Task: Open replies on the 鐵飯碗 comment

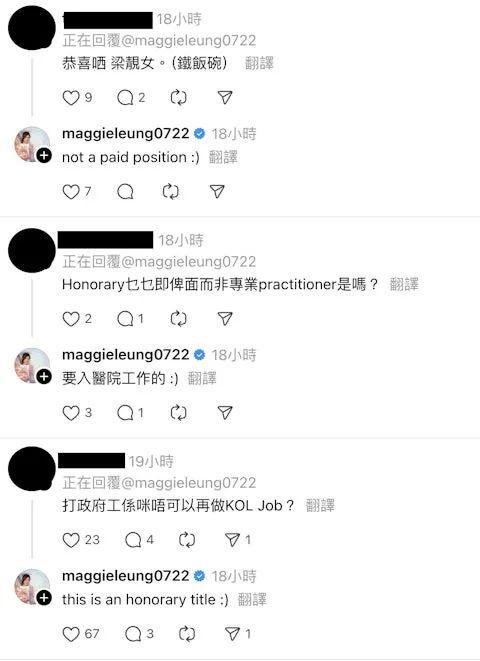Action: (x=125, y=98)
